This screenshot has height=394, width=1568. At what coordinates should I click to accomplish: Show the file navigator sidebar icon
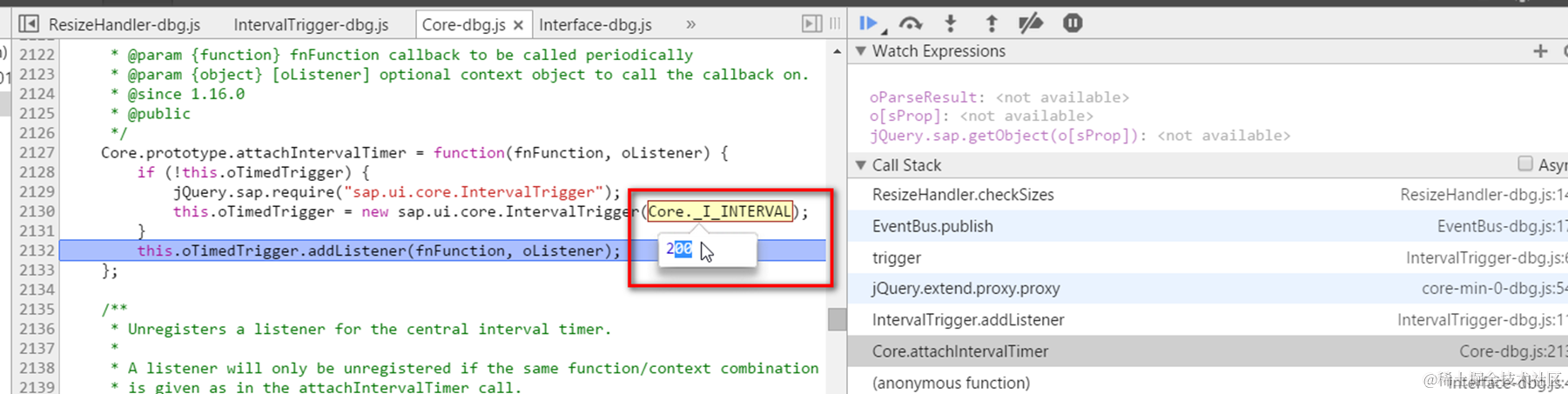click(x=29, y=24)
